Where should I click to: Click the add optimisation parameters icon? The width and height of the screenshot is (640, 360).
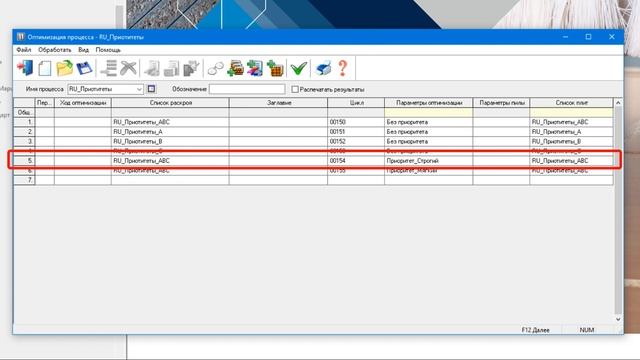(255, 68)
